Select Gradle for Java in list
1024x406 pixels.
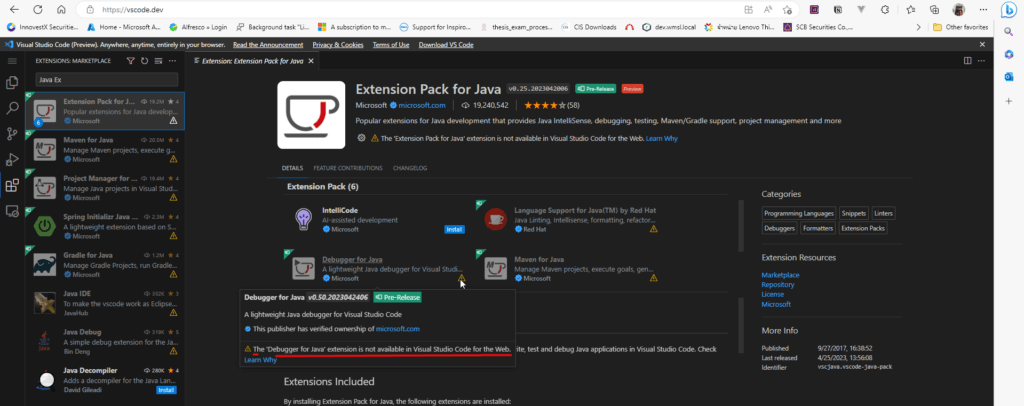click(x=105, y=264)
